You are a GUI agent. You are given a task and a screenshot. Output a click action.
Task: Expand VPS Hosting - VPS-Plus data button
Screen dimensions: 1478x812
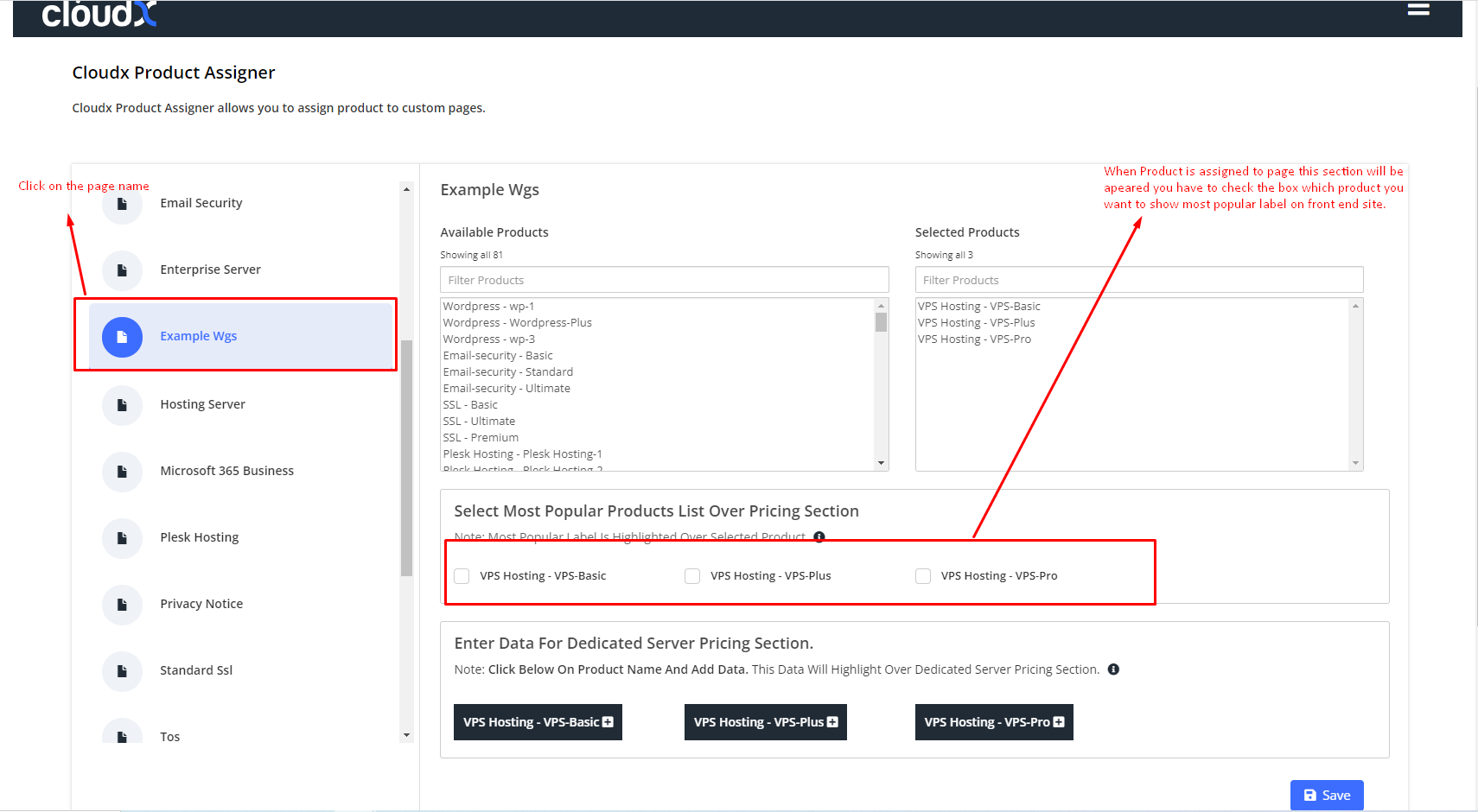[x=765, y=722]
